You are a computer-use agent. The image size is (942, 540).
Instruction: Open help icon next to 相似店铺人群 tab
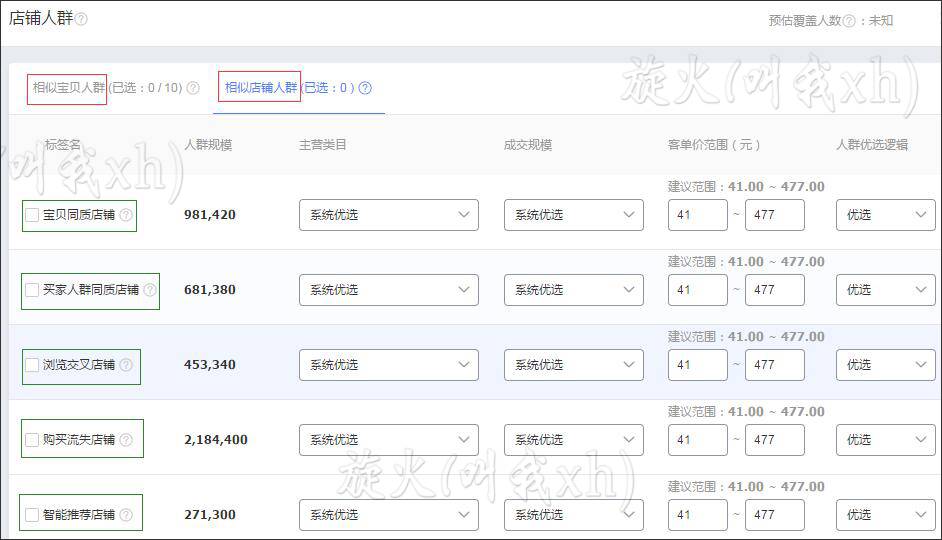[x=365, y=88]
